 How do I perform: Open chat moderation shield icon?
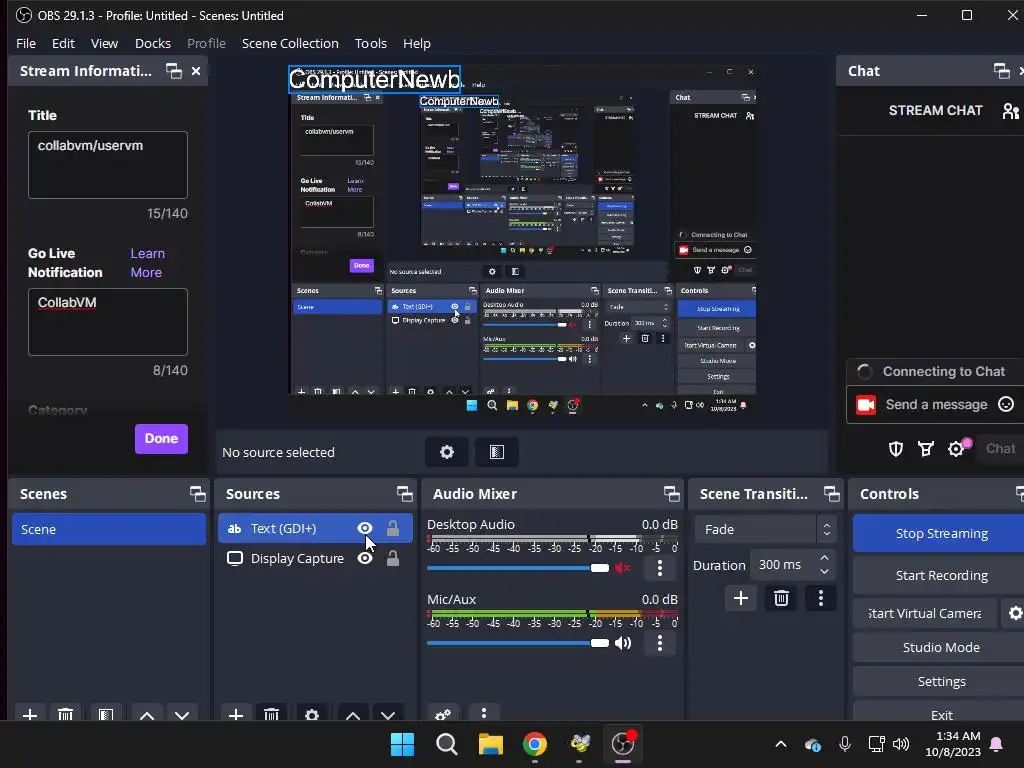896,449
